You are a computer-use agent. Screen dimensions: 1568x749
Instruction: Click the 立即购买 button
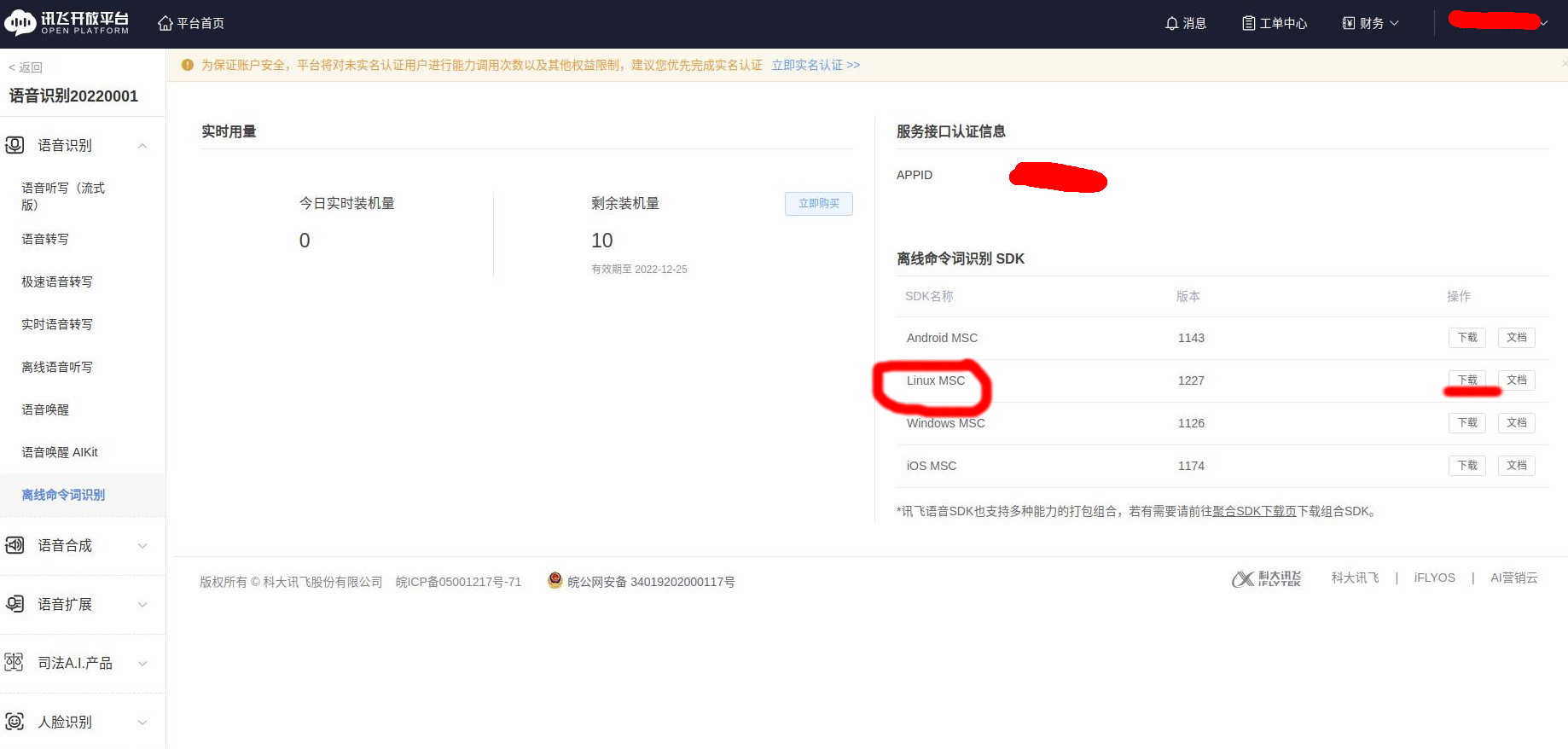tap(819, 204)
